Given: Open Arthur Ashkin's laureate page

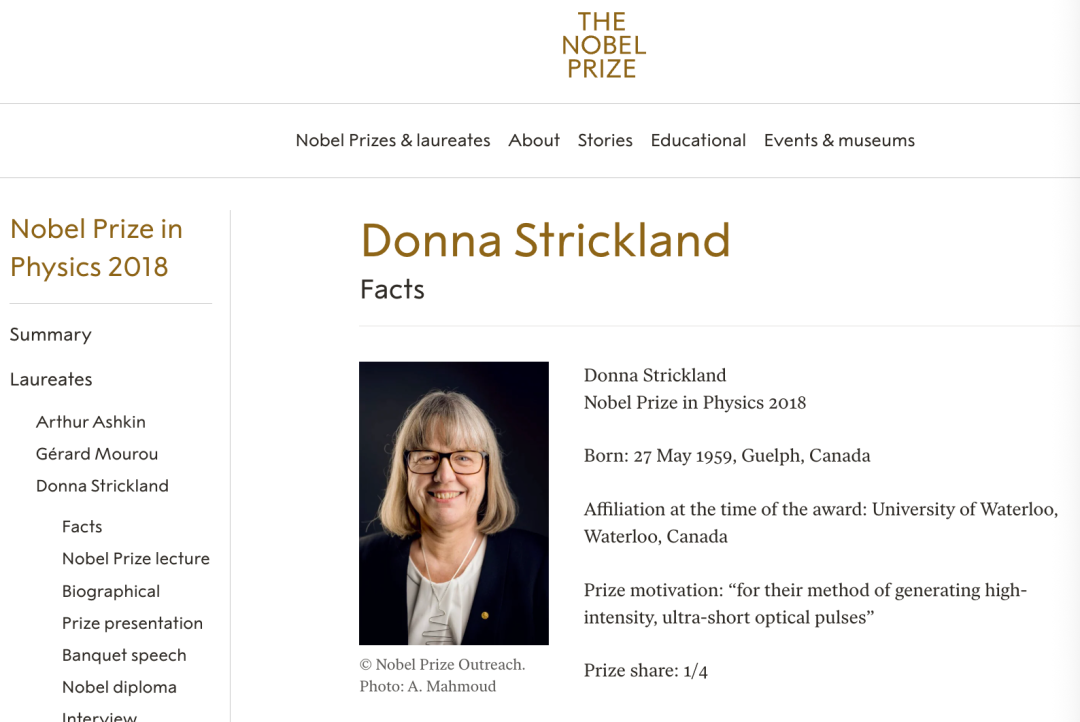Looking at the screenshot, I should pyautogui.click(x=91, y=422).
